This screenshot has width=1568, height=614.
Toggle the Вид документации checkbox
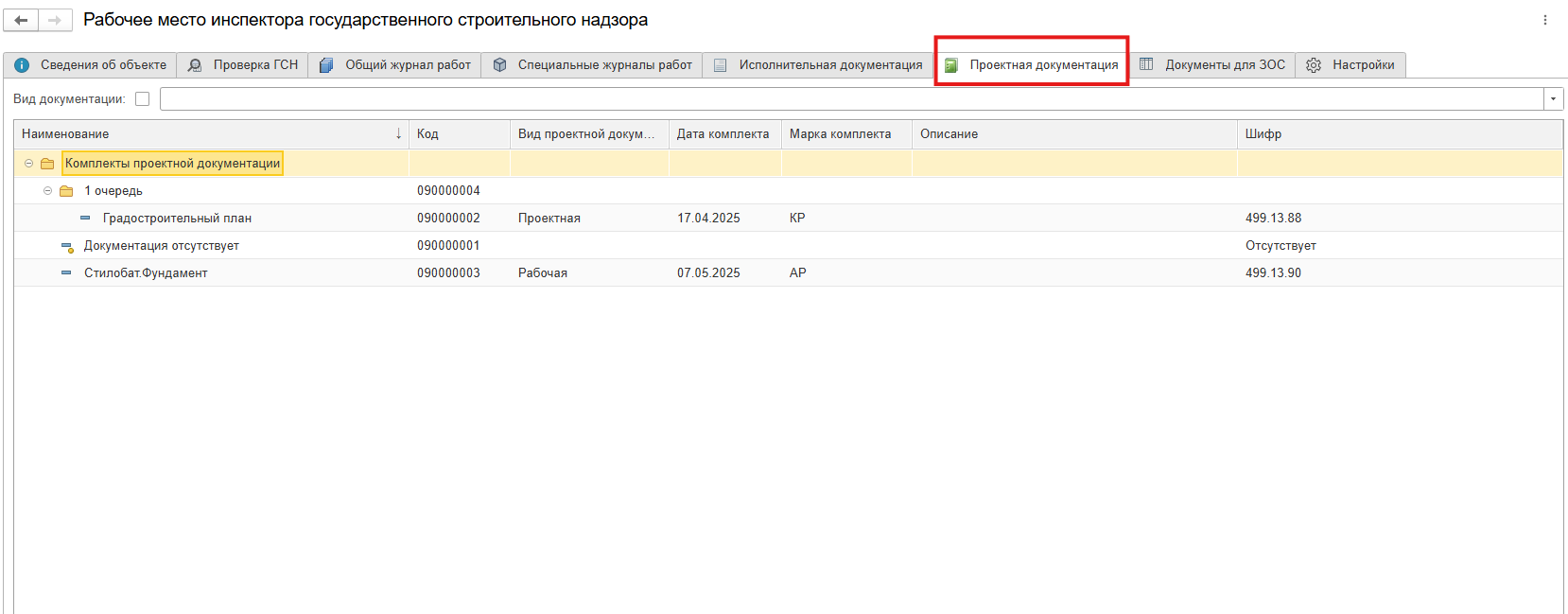pyautogui.click(x=143, y=99)
